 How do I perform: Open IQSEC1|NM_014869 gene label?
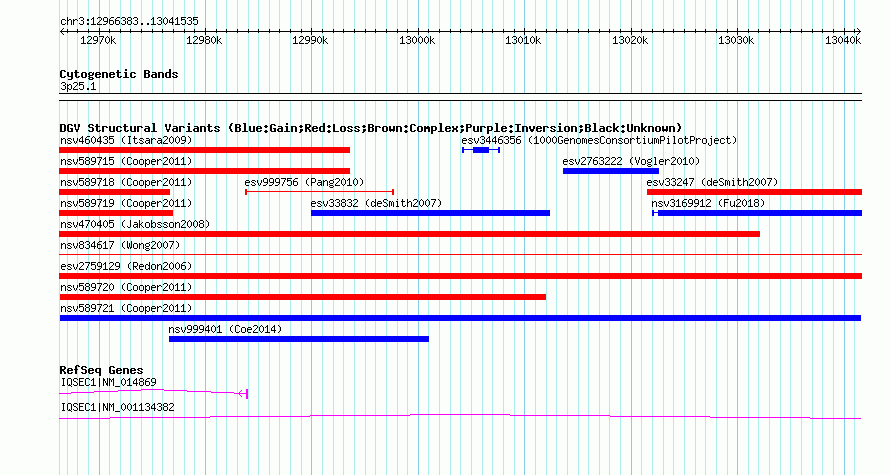click(108, 382)
